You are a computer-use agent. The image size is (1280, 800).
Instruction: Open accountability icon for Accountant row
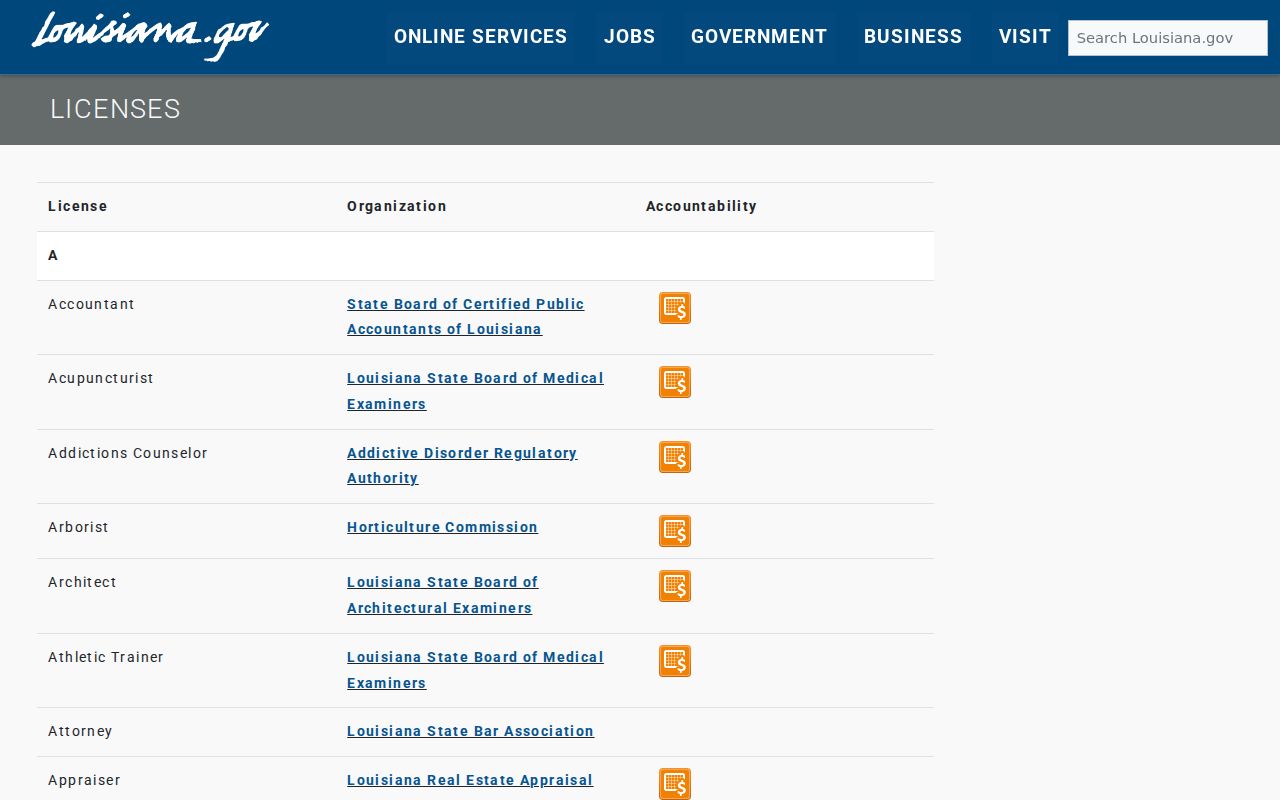[675, 308]
